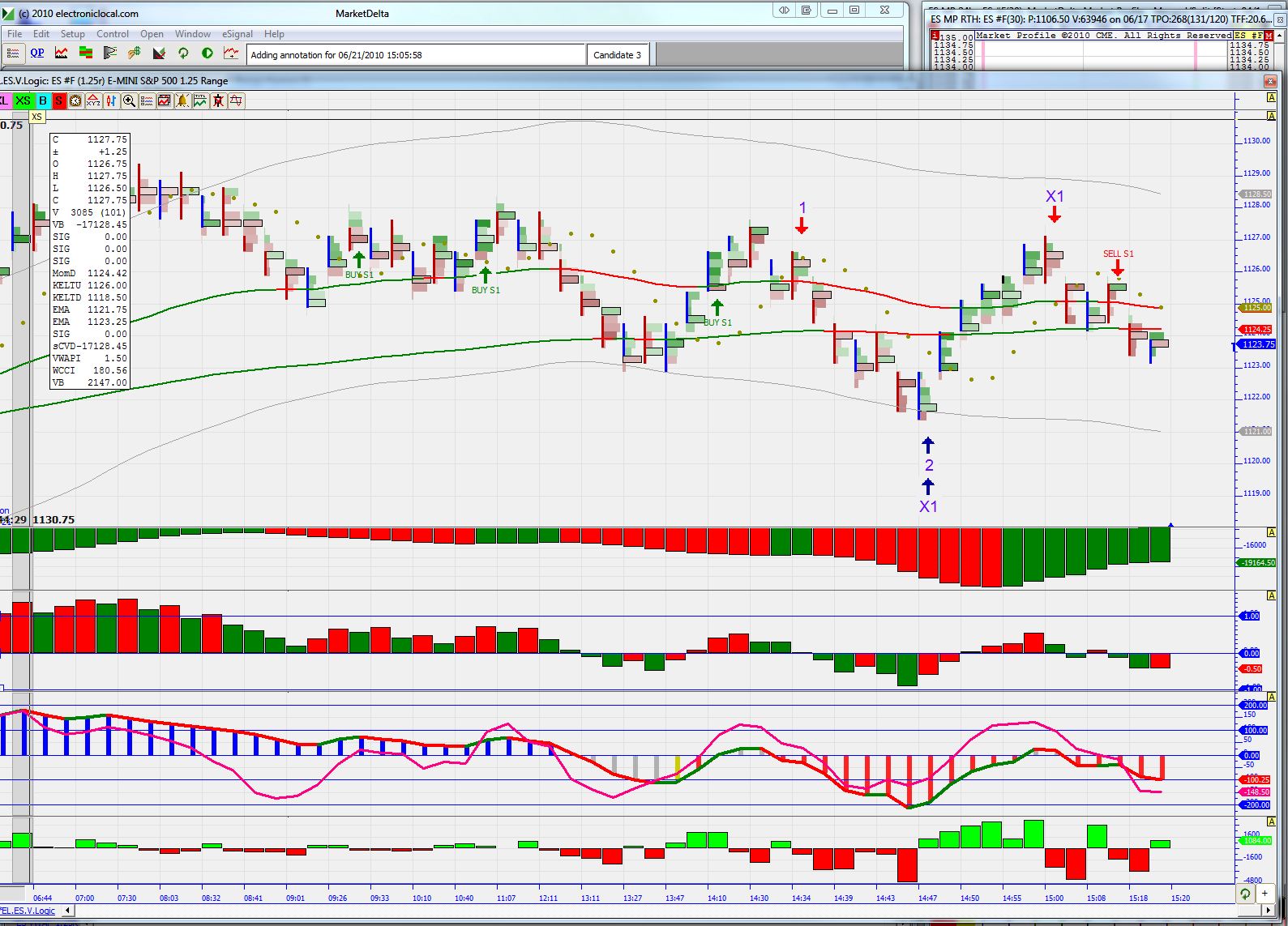This screenshot has width=1288, height=926.
Task: Click the QP quote page icon
Action: 37,53
